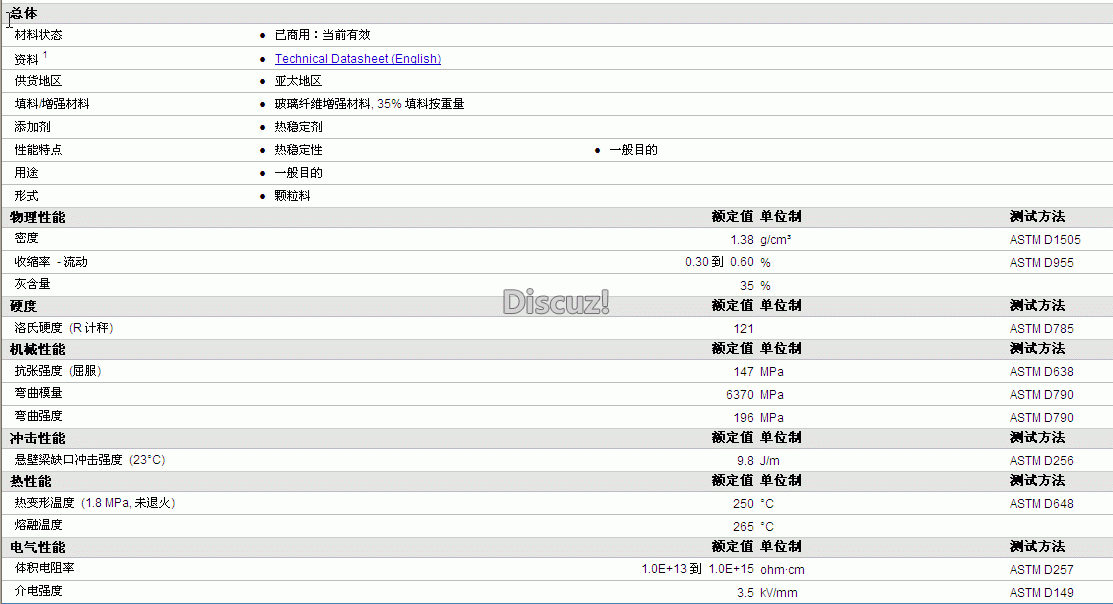Image resolution: width=1113 pixels, height=604 pixels.
Task: Click the '测试方法' header in 物理性能 row
Action: pos(1037,216)
